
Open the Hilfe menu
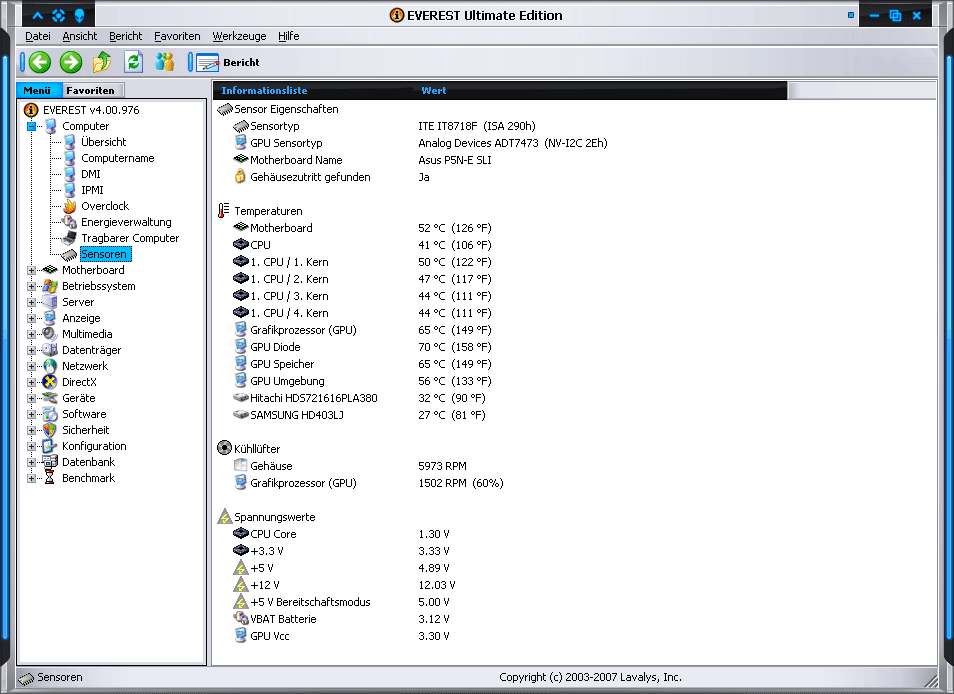[x=288, y=36]
